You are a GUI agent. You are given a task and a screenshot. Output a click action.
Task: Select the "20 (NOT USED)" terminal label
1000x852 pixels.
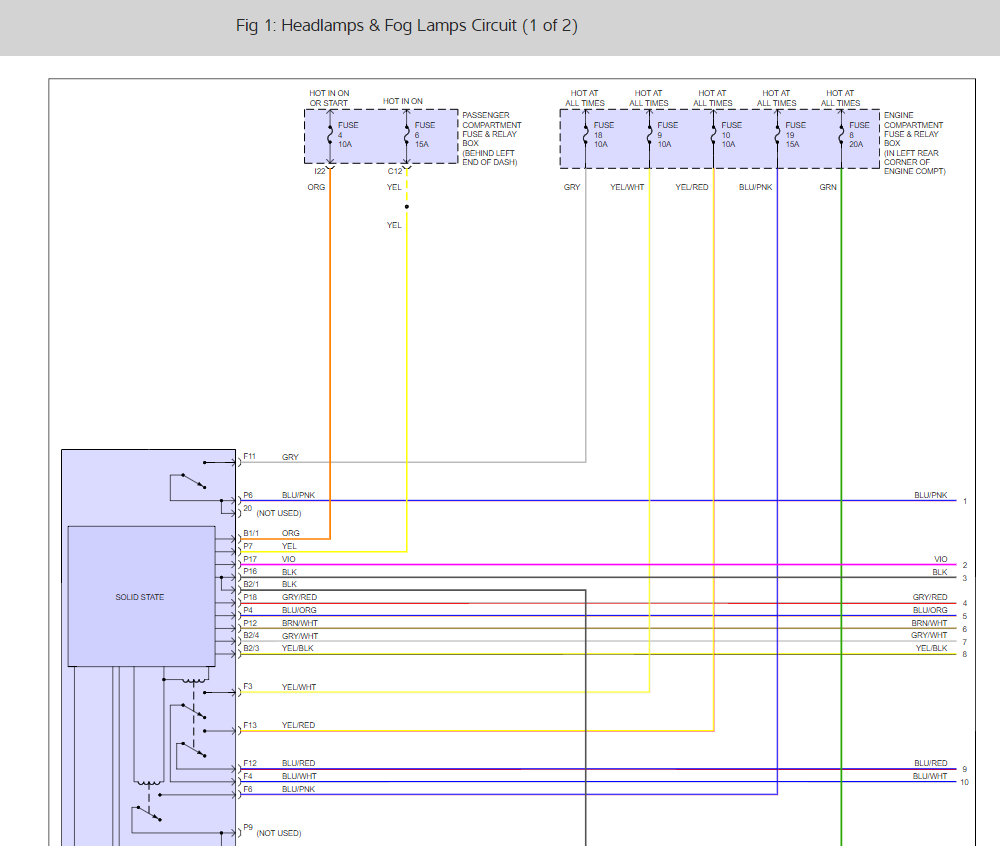272,511
